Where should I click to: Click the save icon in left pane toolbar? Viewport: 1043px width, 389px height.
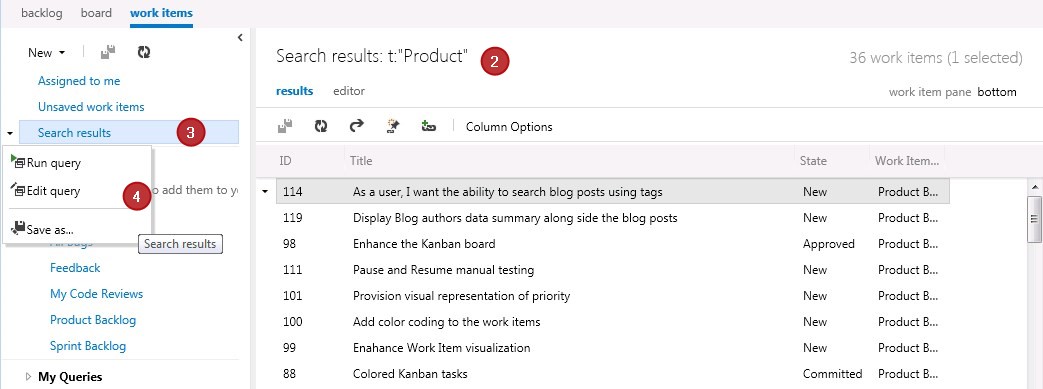point(108,52)
